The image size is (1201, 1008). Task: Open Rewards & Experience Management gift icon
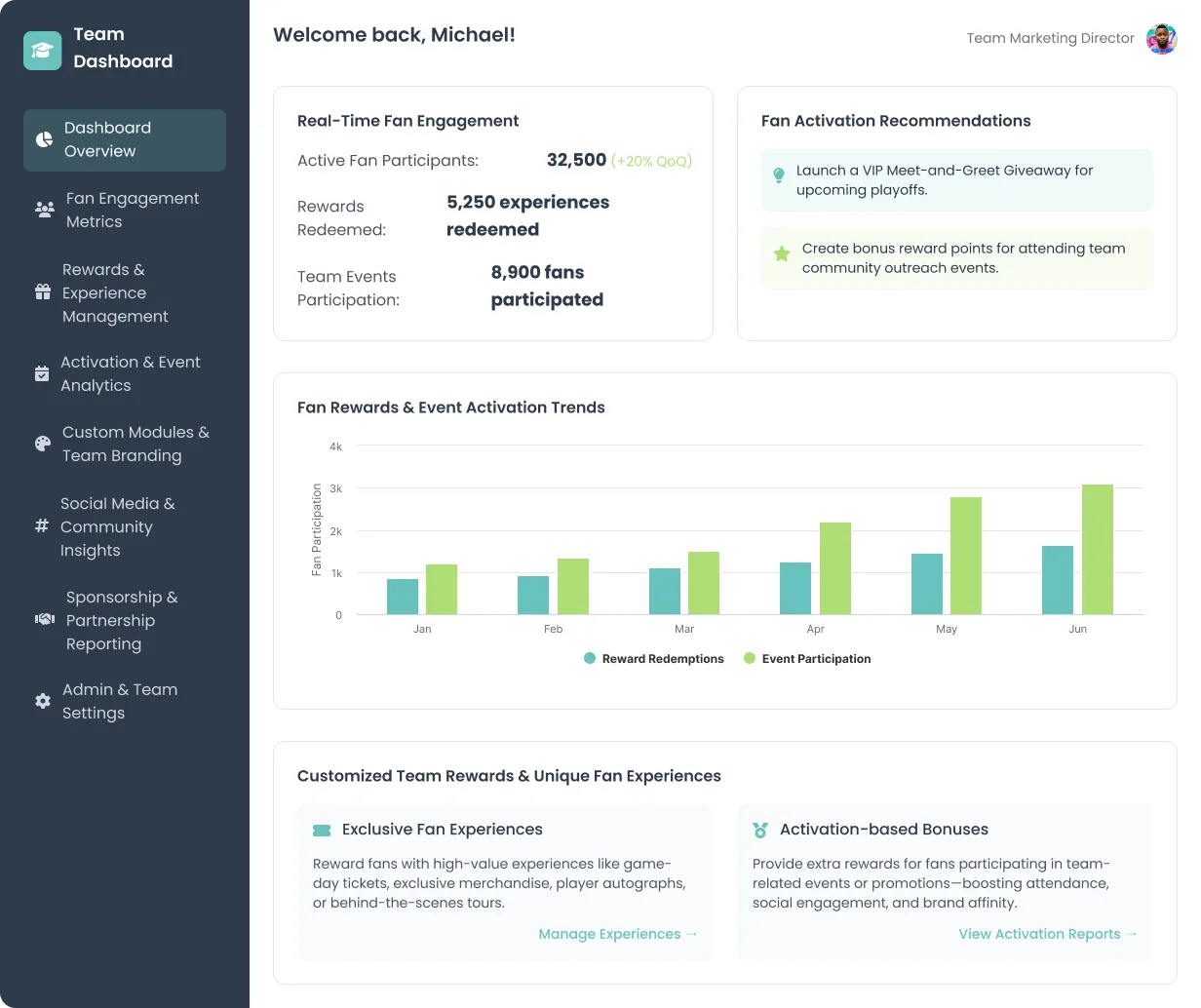tap(41, 292)
